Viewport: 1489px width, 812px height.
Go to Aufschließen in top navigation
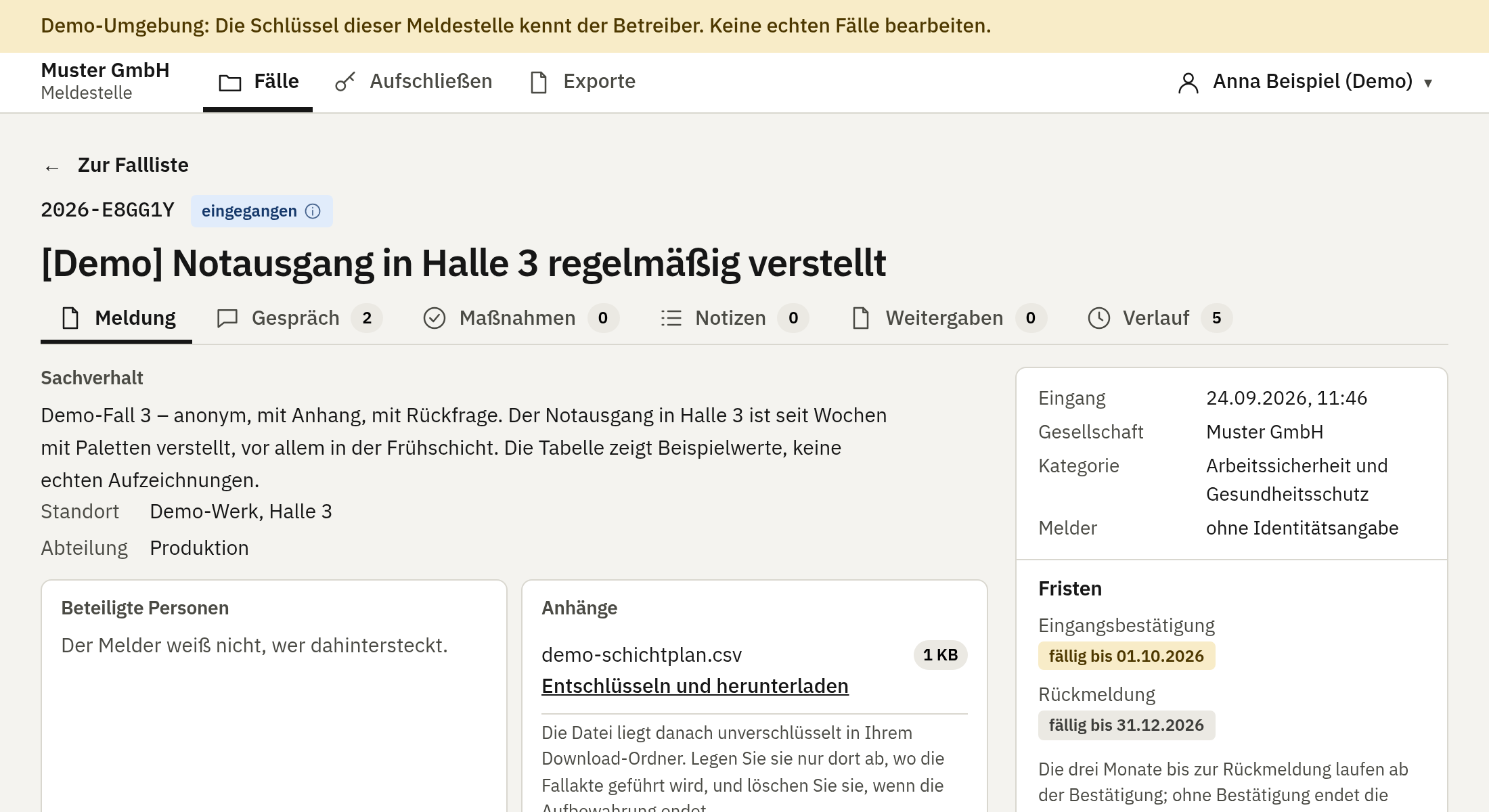click(x=414, y=82)
